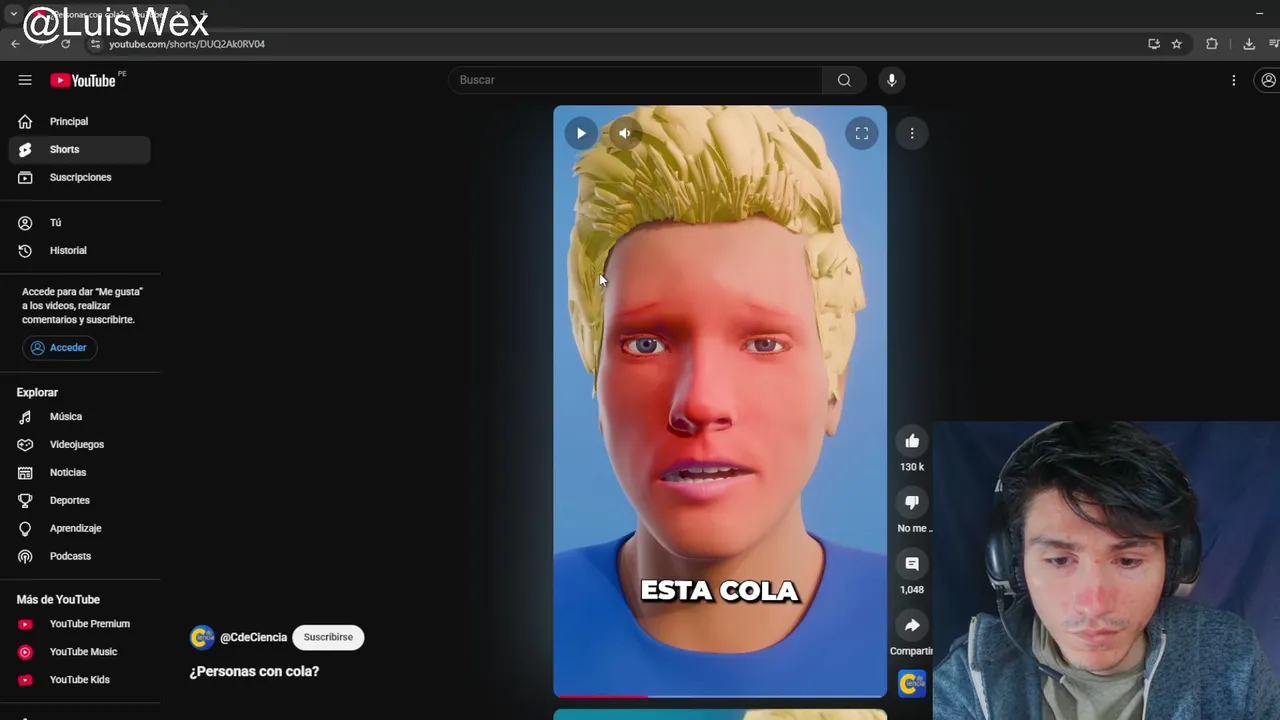Start voice search with microphone icon

pos(892,80)
